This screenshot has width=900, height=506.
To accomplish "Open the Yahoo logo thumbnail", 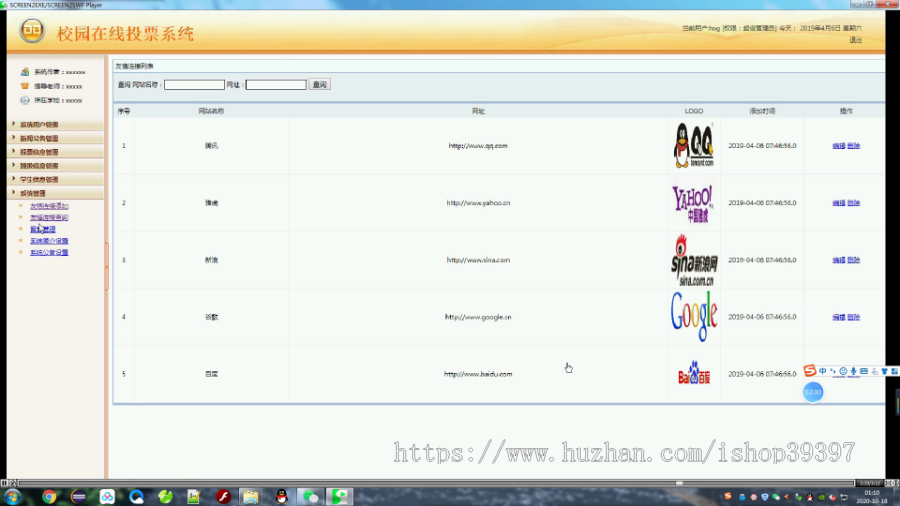I will pos(693,203).
